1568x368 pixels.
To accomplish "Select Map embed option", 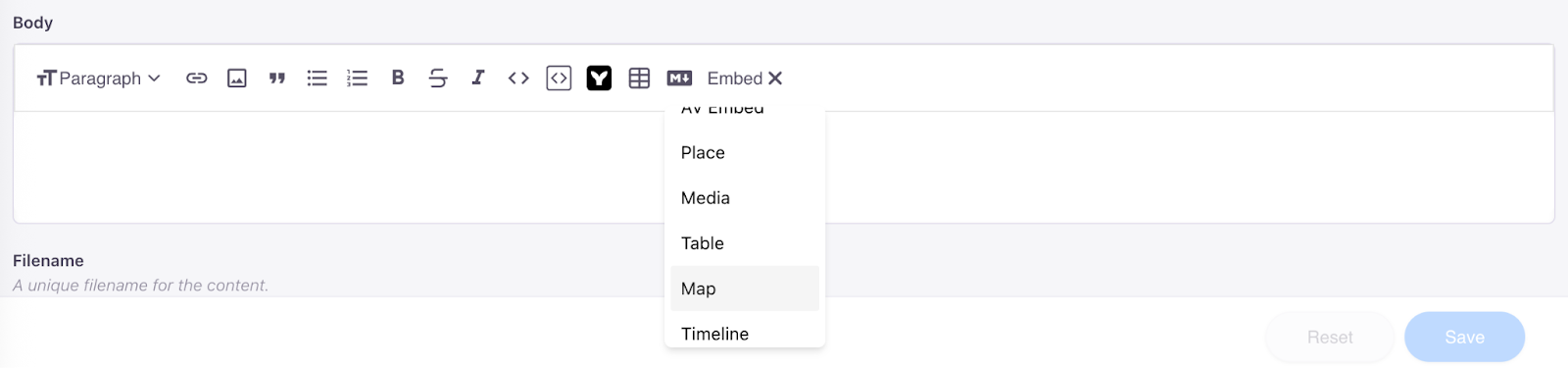I will 745,289.
